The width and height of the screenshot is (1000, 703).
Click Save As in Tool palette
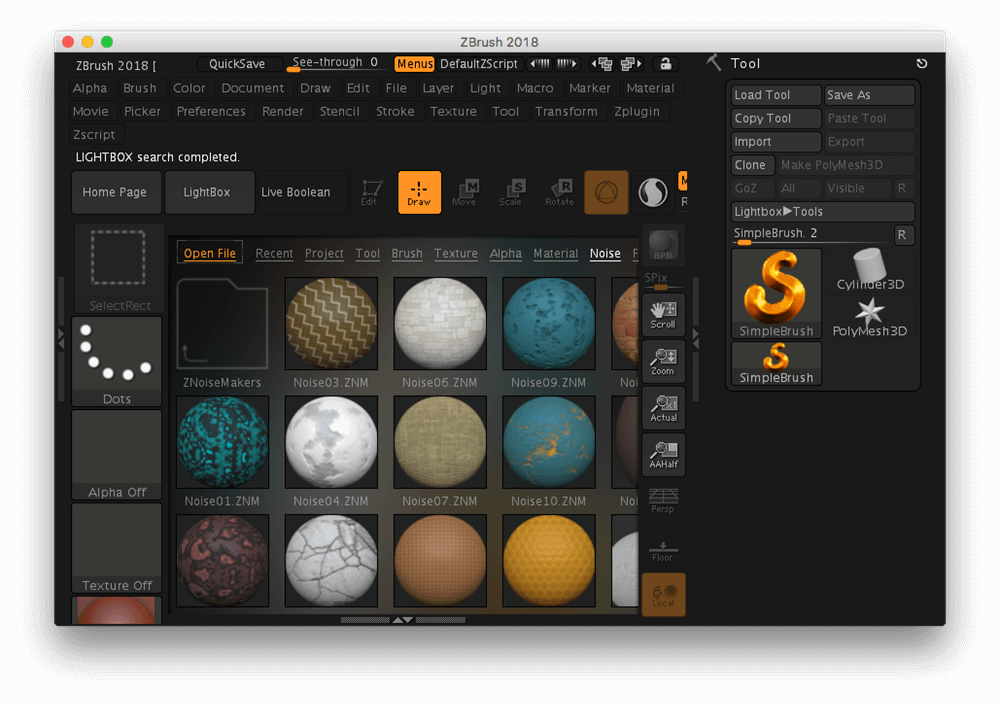(x=869, y=95)
